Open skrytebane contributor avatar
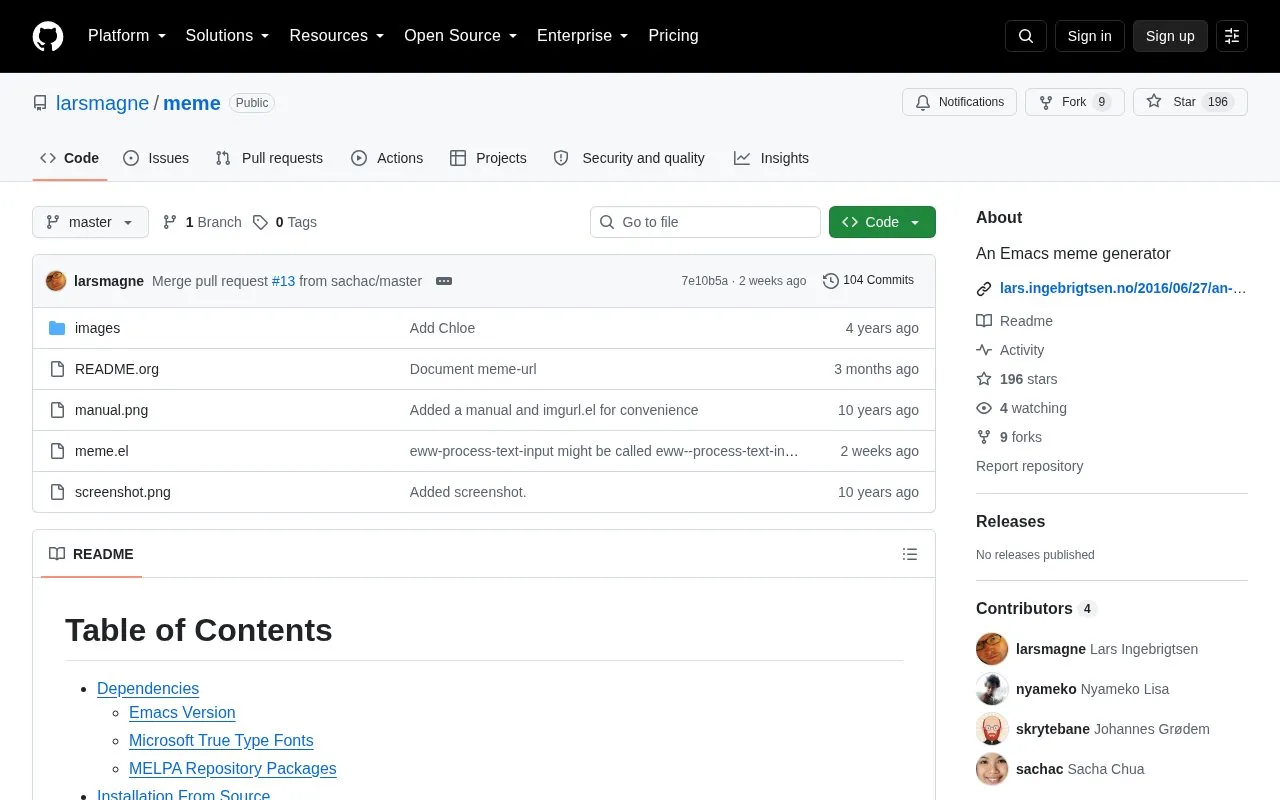 [992, 729]
